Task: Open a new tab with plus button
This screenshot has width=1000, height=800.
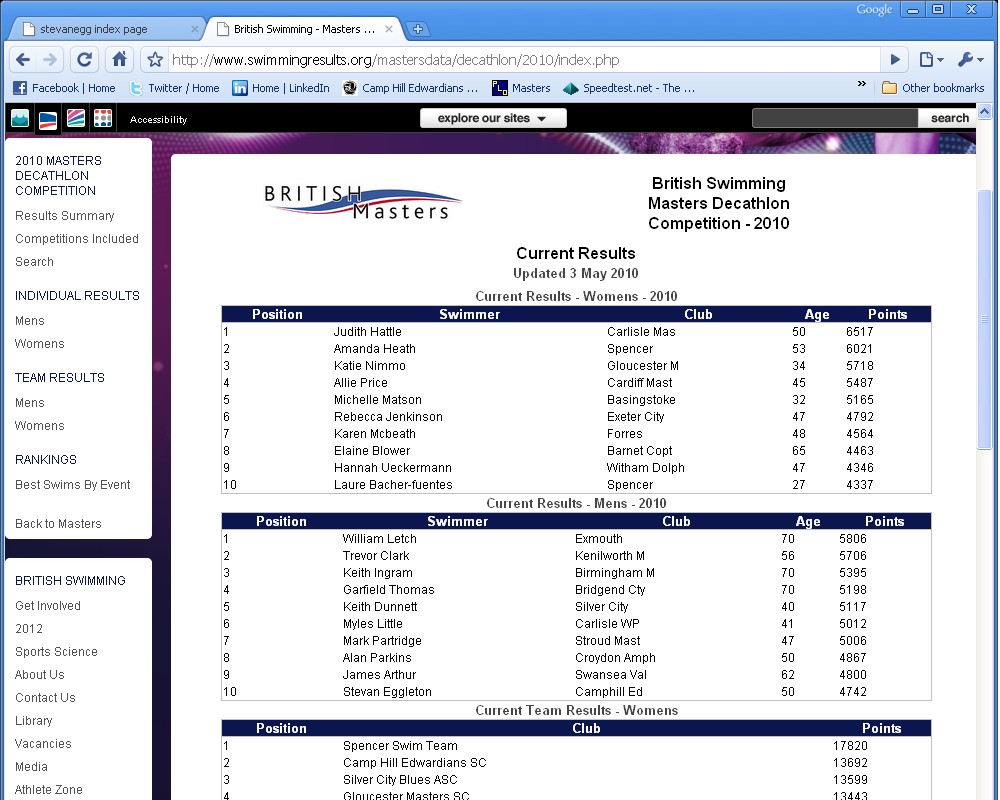Action: point(418,29)
